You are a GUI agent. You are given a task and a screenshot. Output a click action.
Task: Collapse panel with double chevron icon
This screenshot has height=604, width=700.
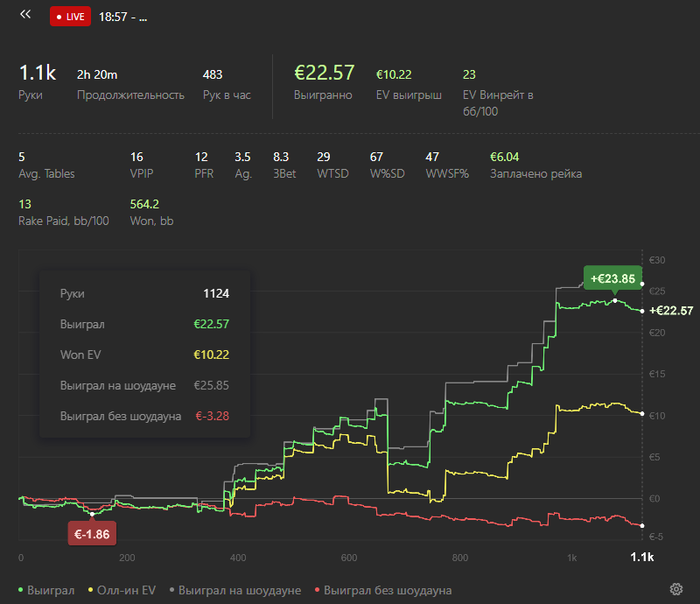25,15
